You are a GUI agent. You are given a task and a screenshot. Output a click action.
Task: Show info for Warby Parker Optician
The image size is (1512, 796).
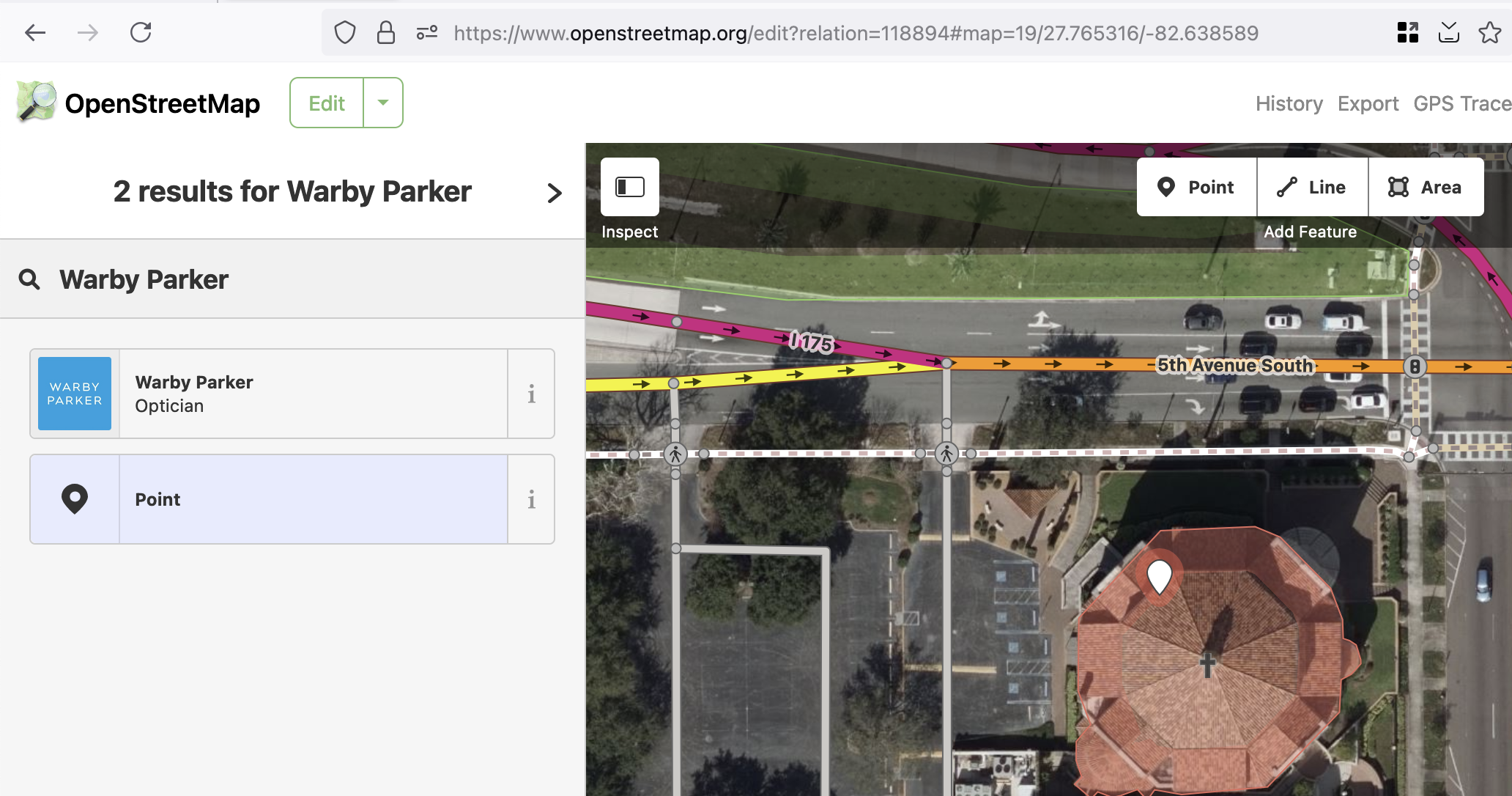[x=531, y=394]
